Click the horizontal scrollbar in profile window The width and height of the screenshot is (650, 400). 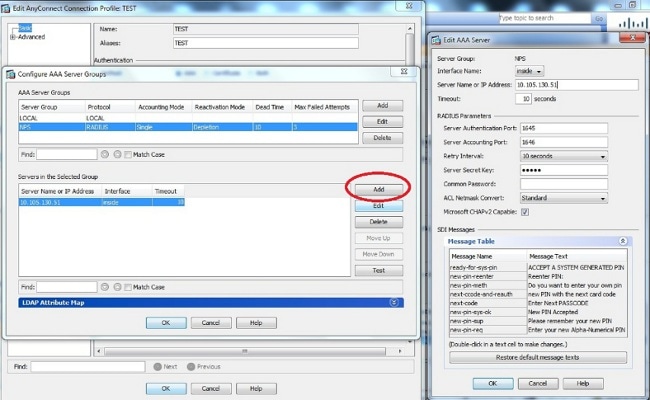(x=245, y=352)
